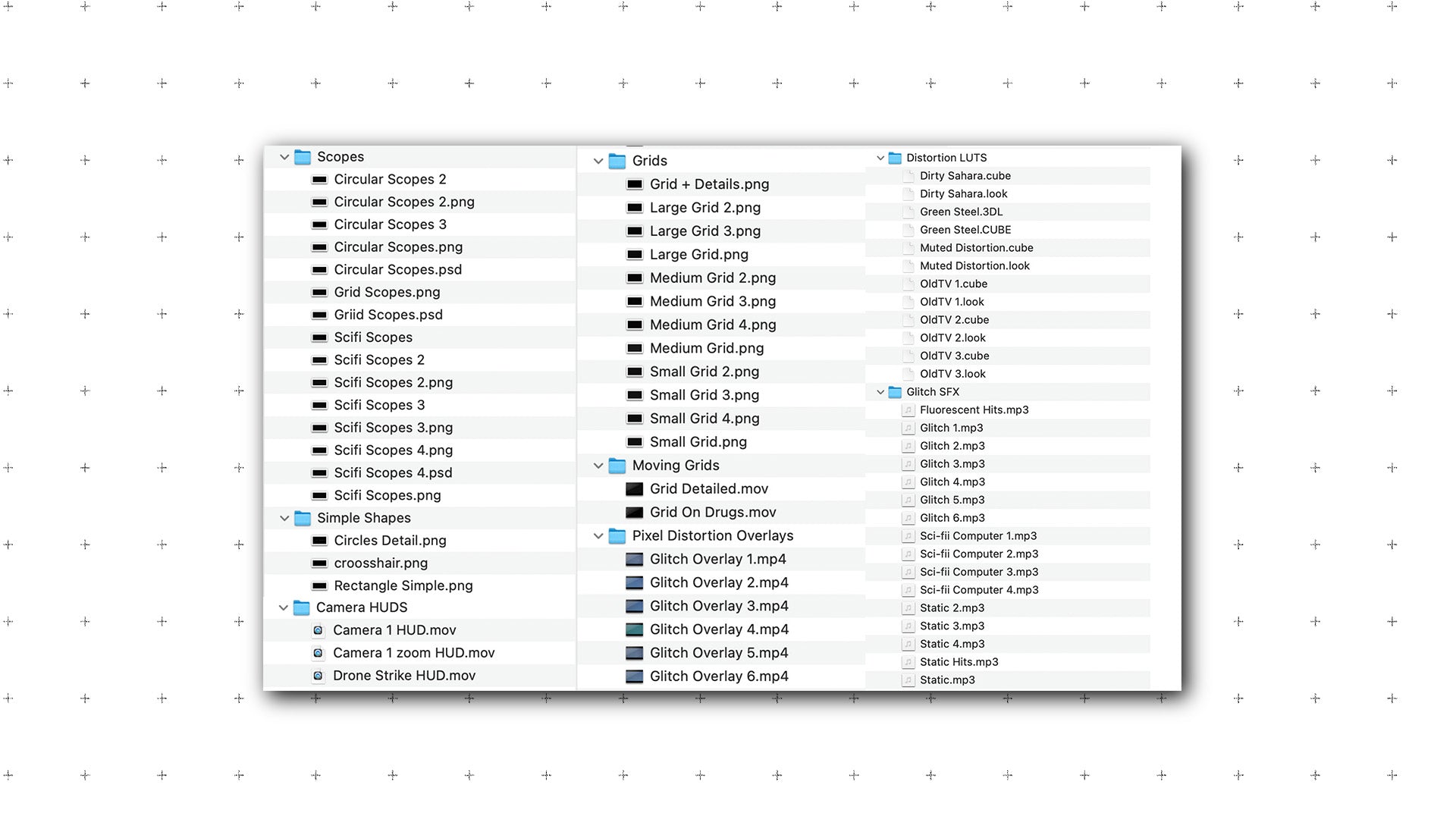This screenshot has width=1456, height=819.
Task: Select Medium Grid 3.png in the list
Action: click(712, 302)
